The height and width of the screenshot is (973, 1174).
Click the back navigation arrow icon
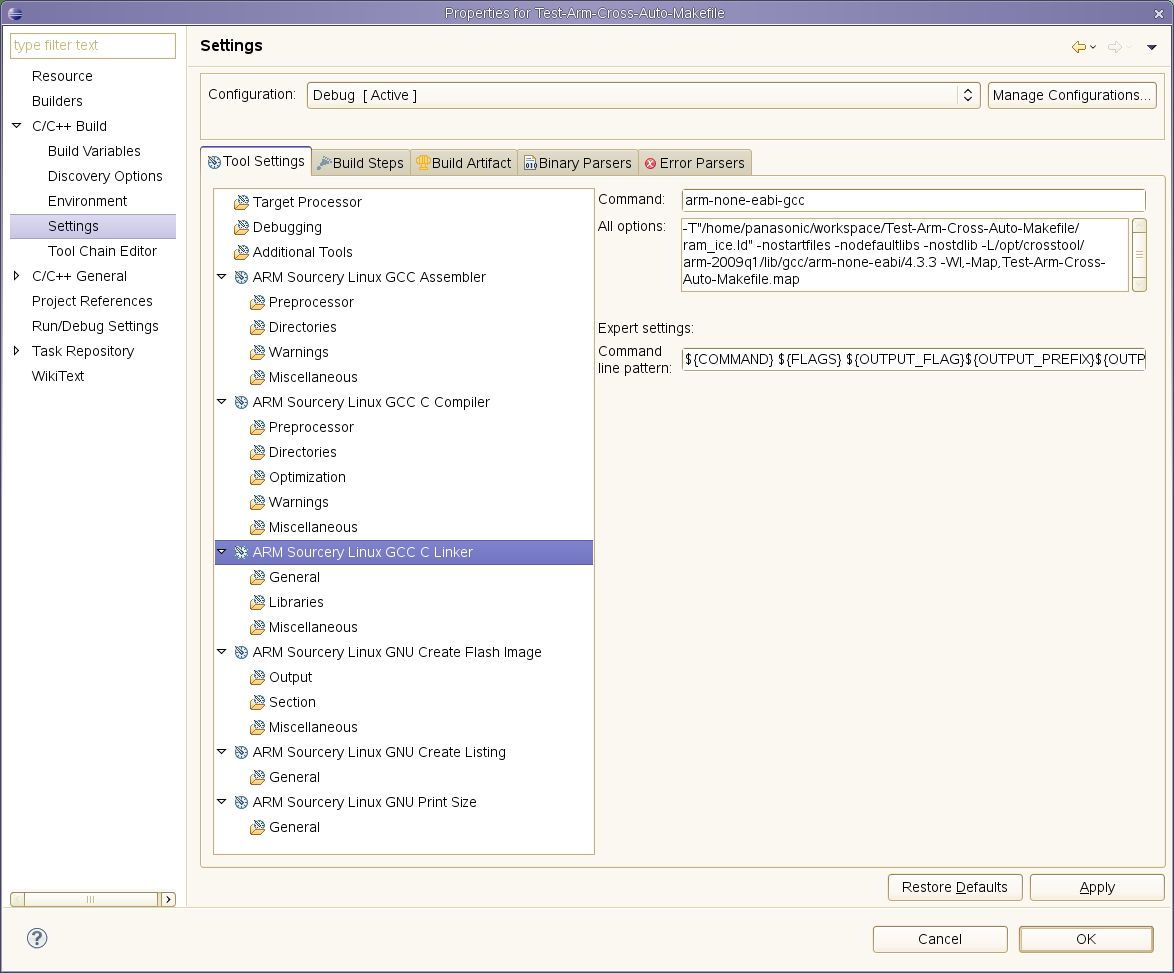click(x=1078, y=46)
